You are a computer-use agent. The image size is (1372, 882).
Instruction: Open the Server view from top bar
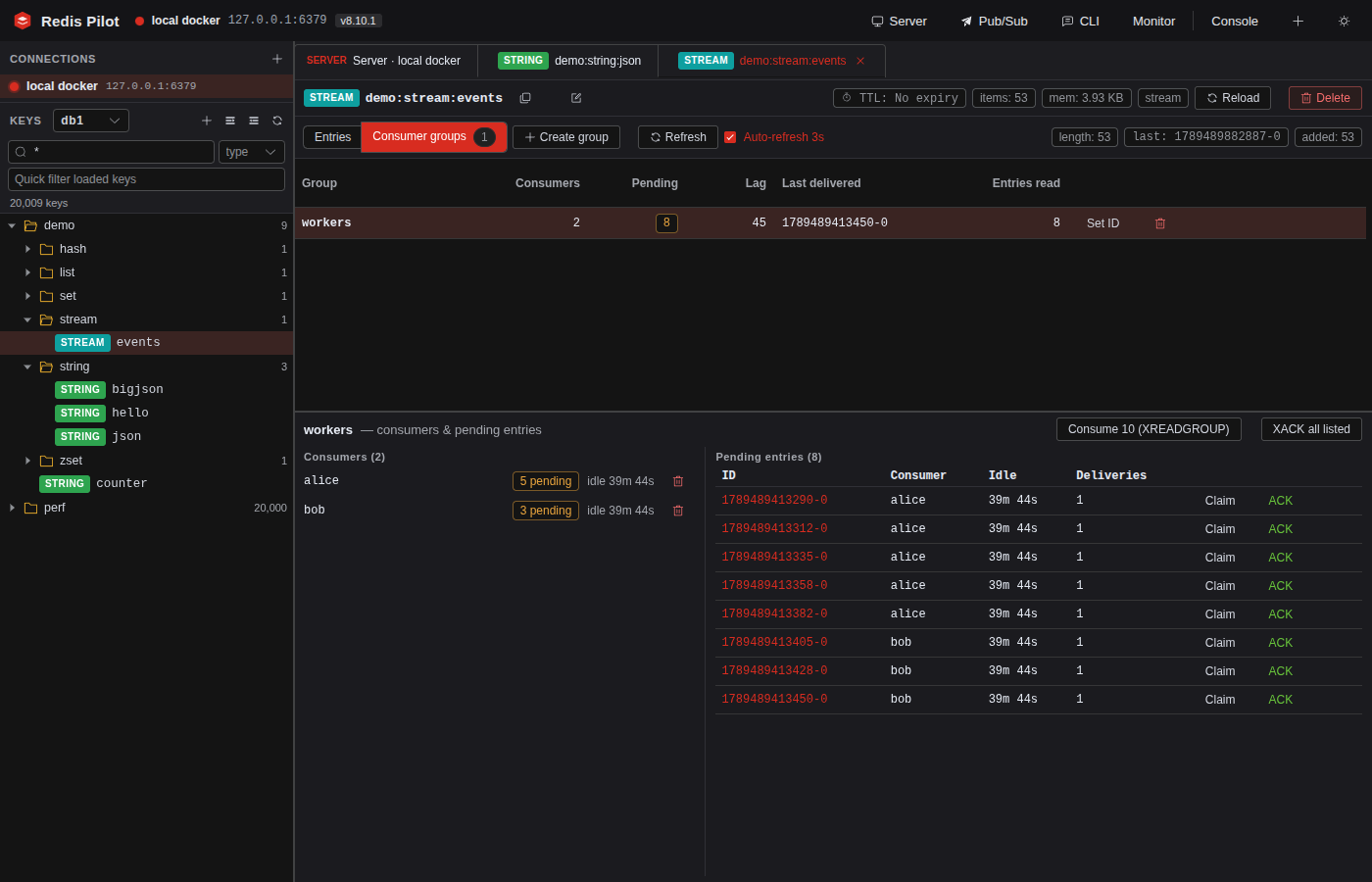899,21
